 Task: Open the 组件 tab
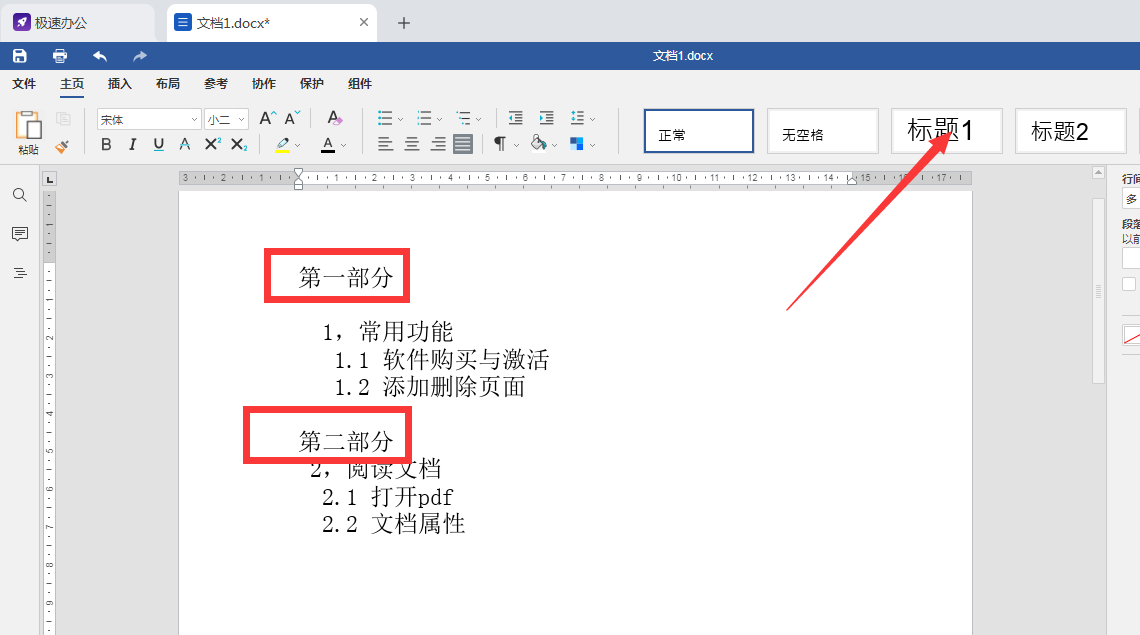click(x=360, y=84)
